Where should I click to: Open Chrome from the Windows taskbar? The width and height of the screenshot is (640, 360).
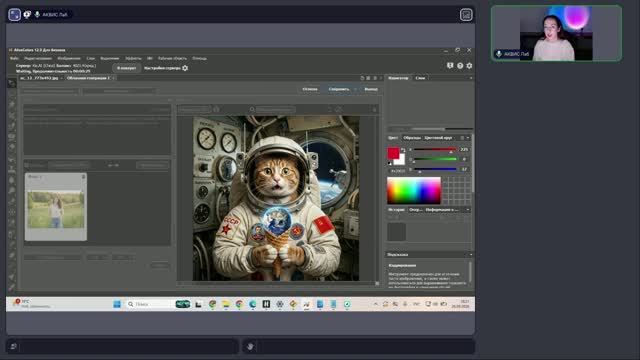(x=239, y=304)
